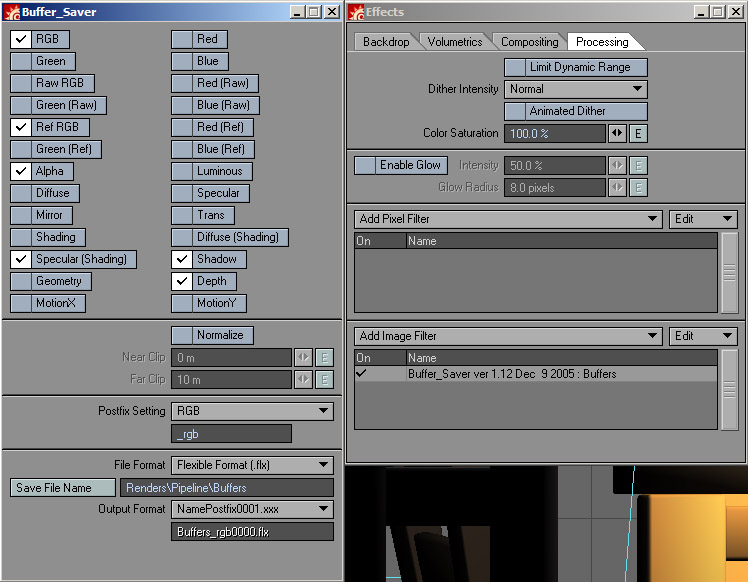Screen dimensions: 748x582
Task: Minimize the Effects window
Action: pyautogui.click(x=701, y=12)
